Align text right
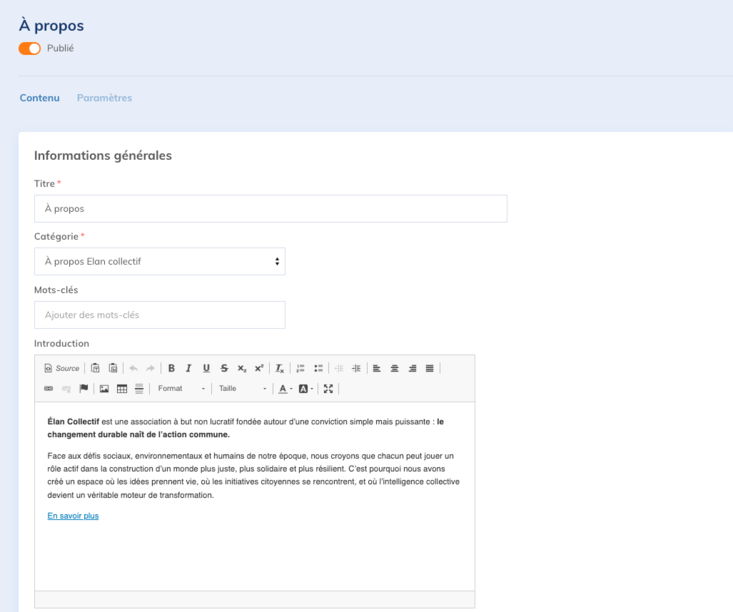Viewport: 733px width, 612px height. 412,368
